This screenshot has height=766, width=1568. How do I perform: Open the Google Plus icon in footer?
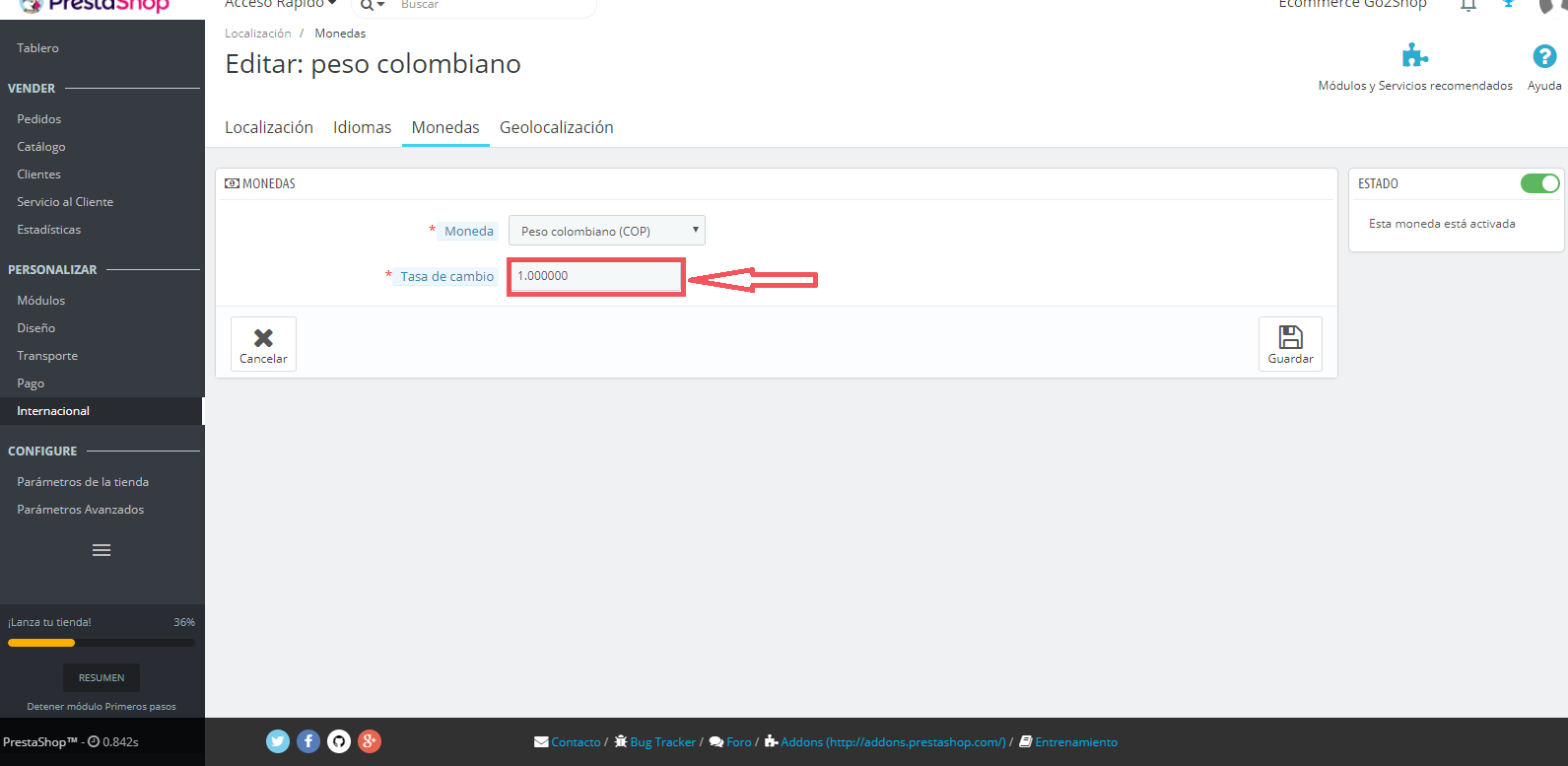click(x=370, y=741)
